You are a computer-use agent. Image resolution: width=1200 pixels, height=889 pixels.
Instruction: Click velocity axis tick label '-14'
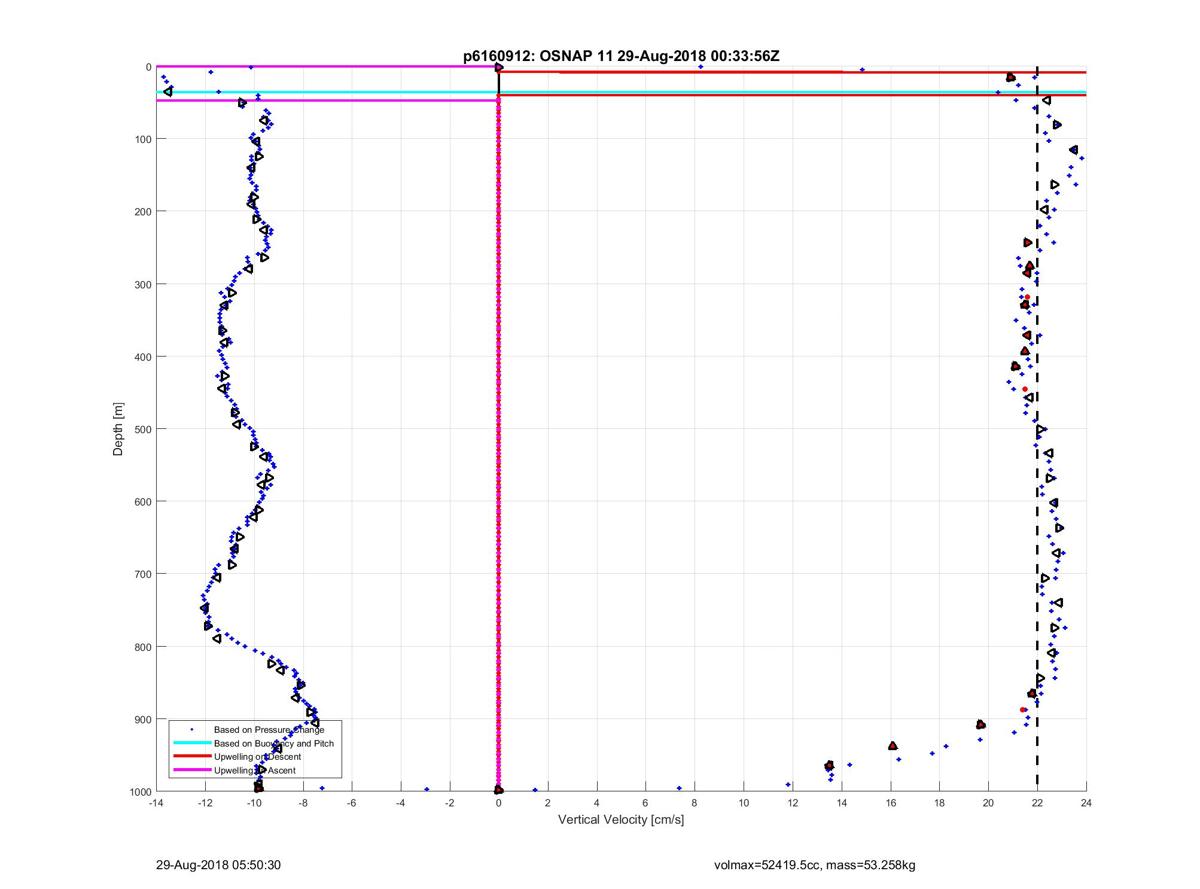point(155,803)
